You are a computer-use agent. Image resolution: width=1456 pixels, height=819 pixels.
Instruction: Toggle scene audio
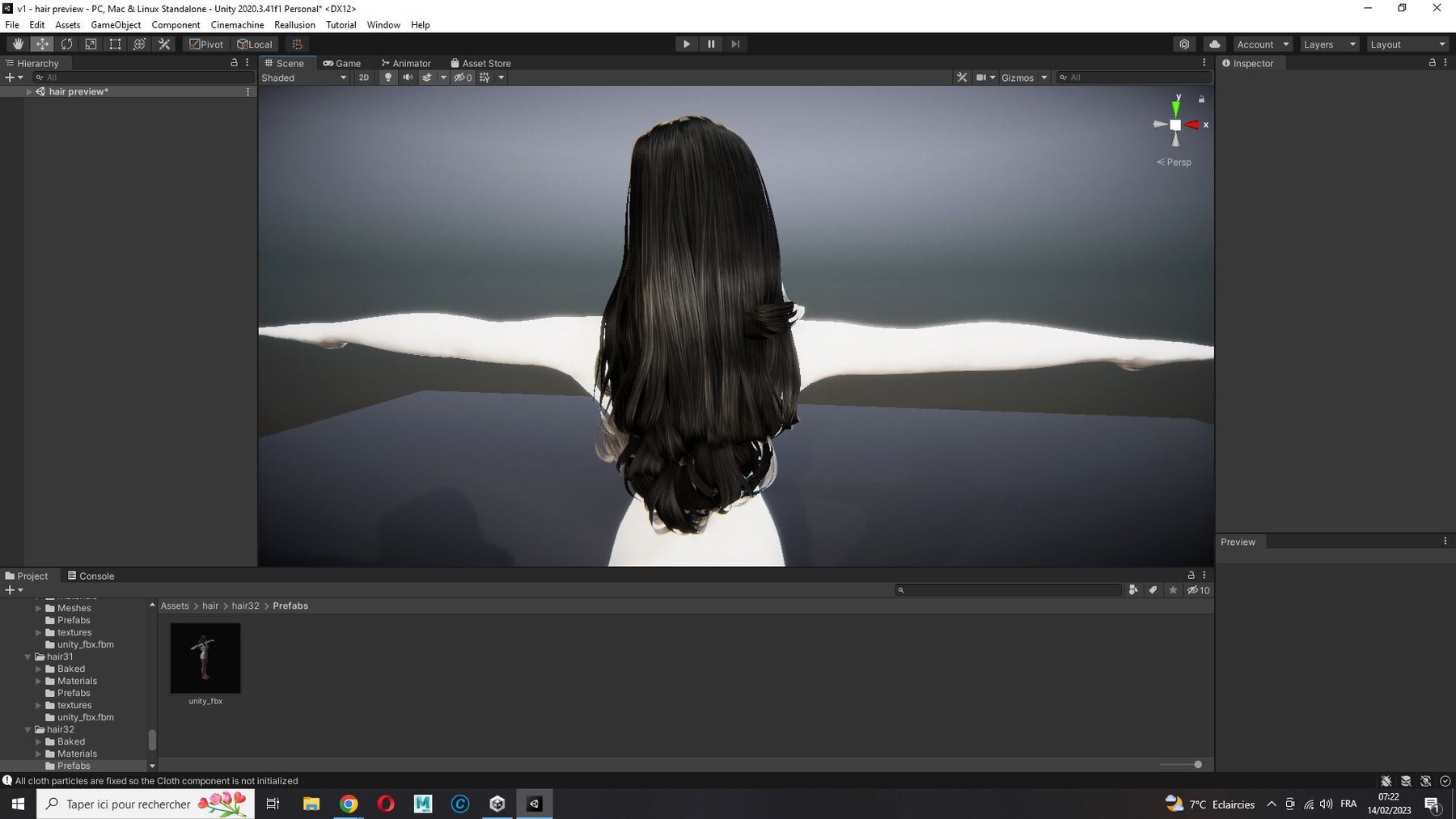click(x=408, y=78)
